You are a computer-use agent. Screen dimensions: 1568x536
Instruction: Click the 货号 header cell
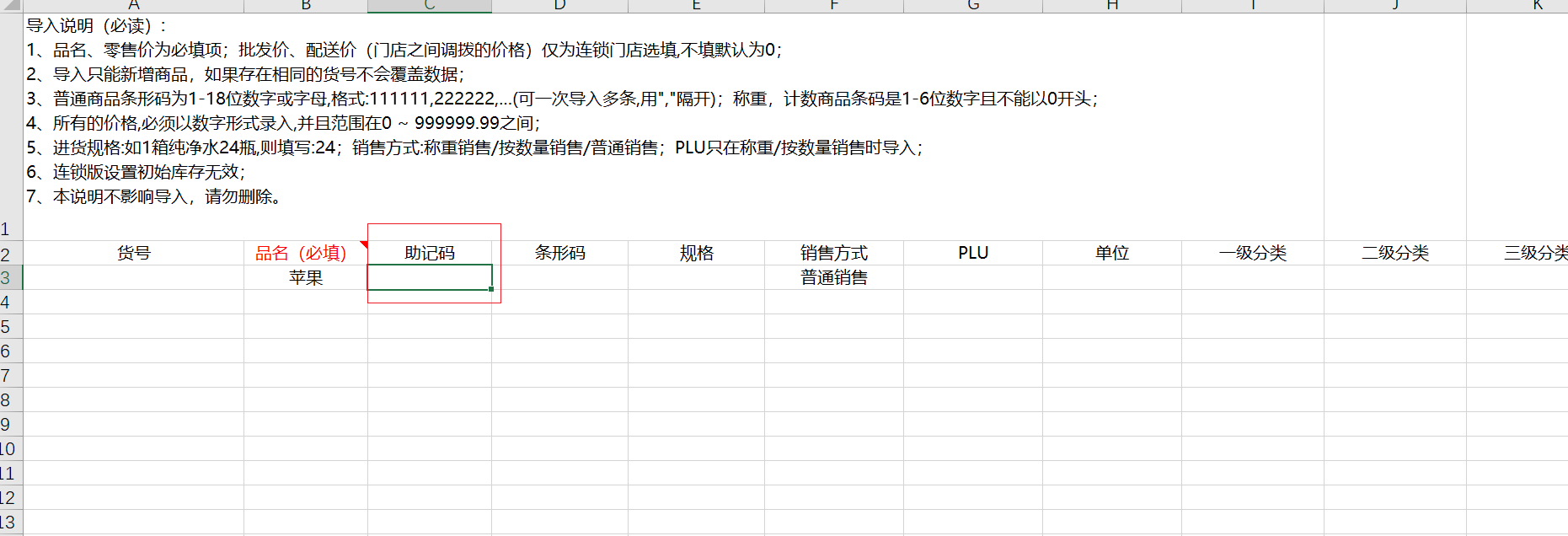[x=133, y=253]
